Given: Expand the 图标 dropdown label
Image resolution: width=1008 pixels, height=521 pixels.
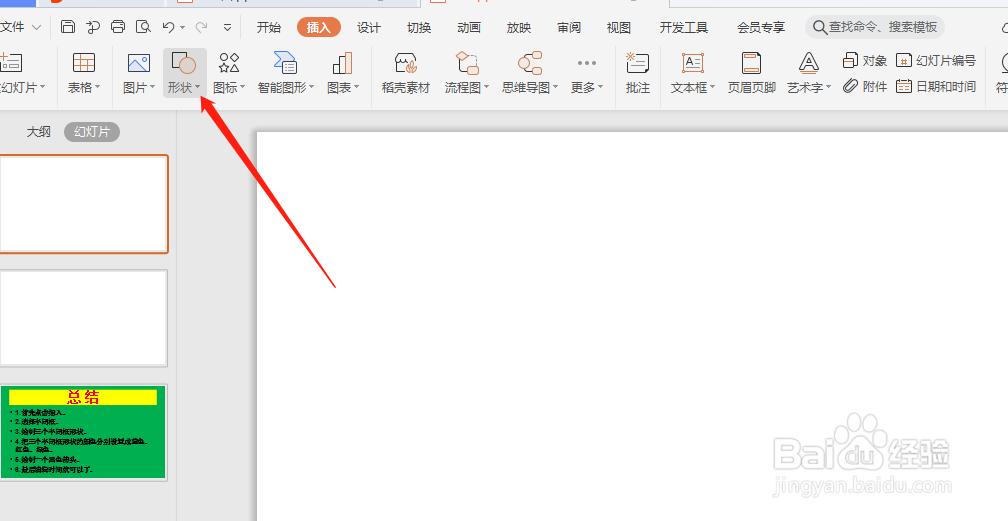Looking at the screenshot, I should tap(229, 87).
